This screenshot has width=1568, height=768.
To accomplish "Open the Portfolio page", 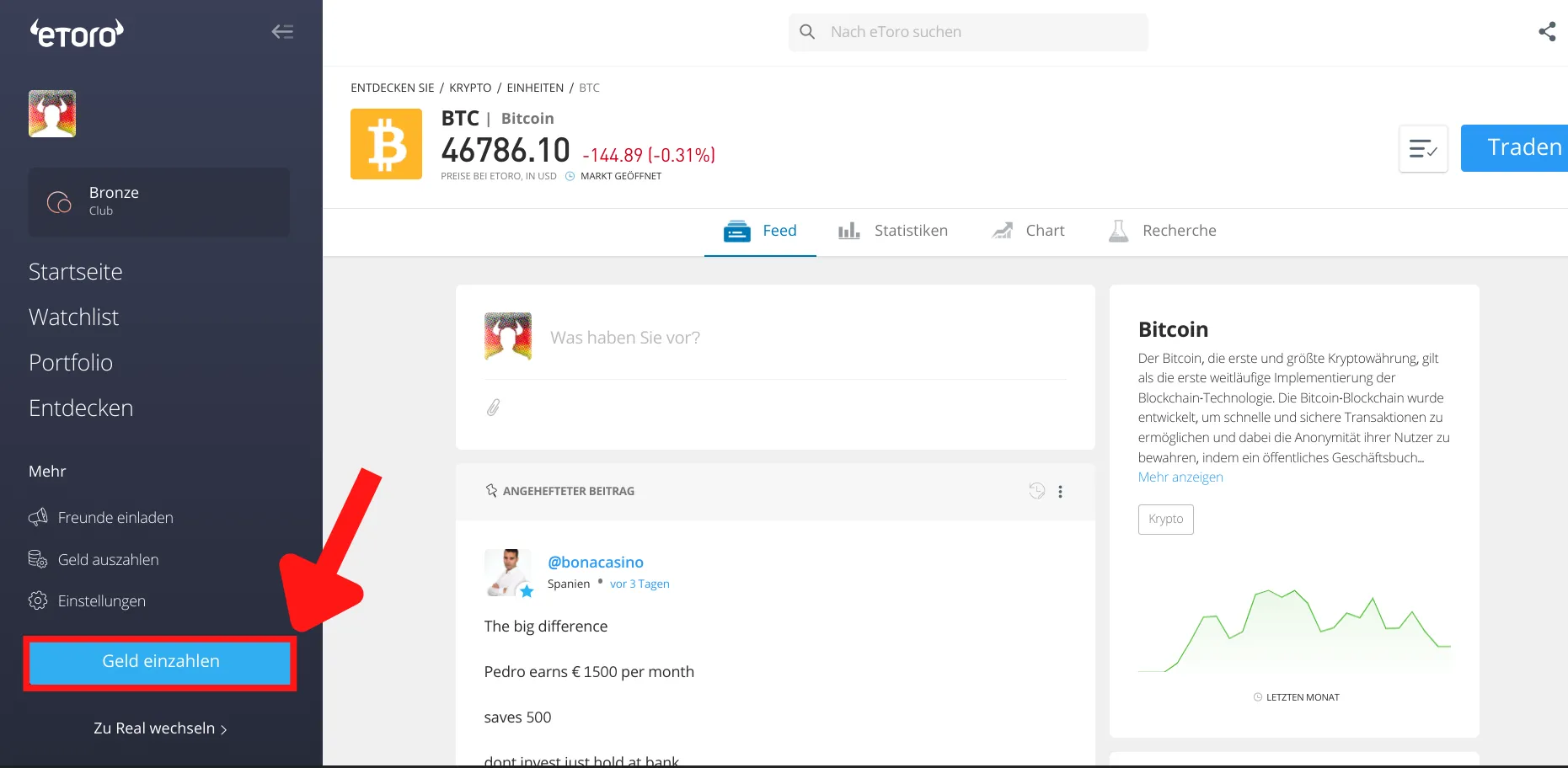I will tap(71, 362).
